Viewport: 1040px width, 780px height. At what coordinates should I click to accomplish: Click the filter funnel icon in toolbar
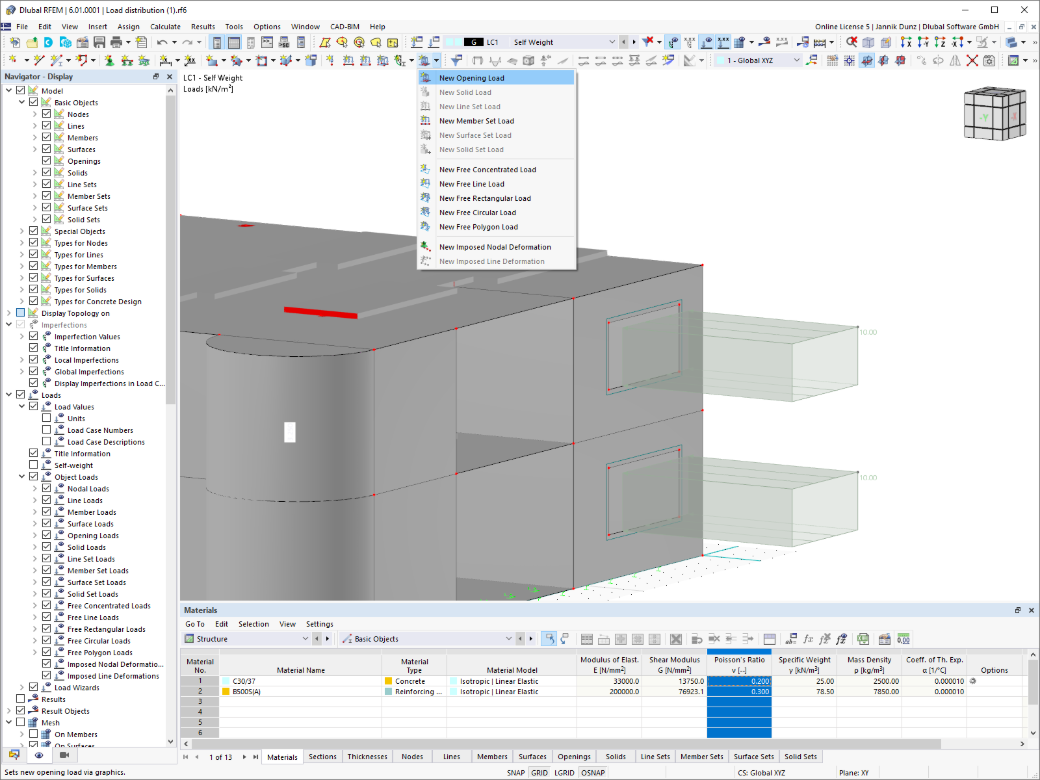click(456, 60)
